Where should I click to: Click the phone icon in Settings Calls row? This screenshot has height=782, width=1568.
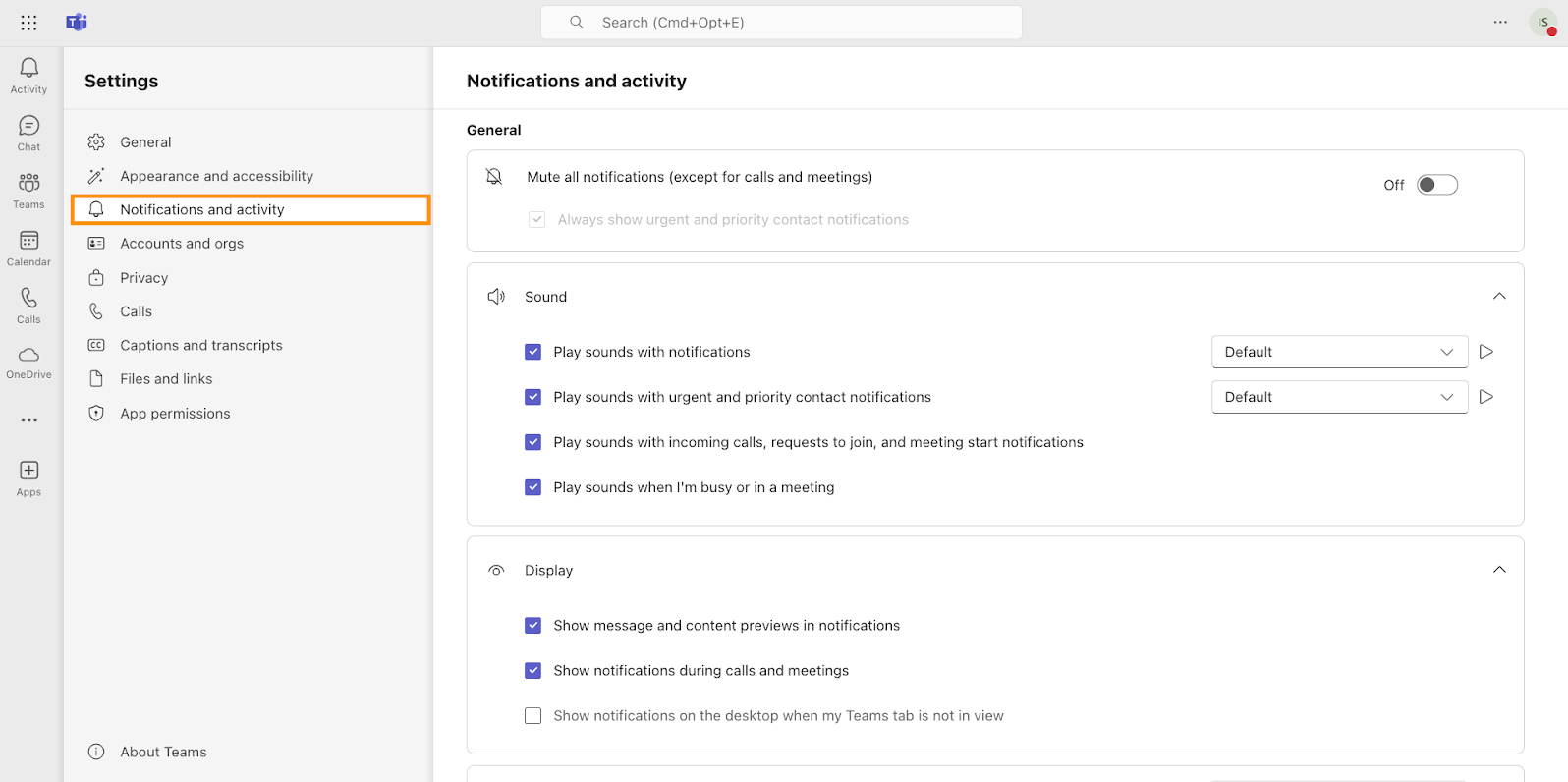tap(96, 311)
